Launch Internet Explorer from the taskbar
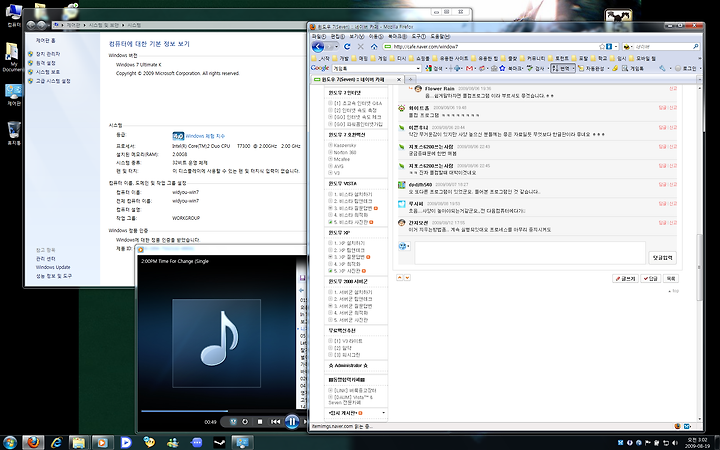 tap(56, 442)
